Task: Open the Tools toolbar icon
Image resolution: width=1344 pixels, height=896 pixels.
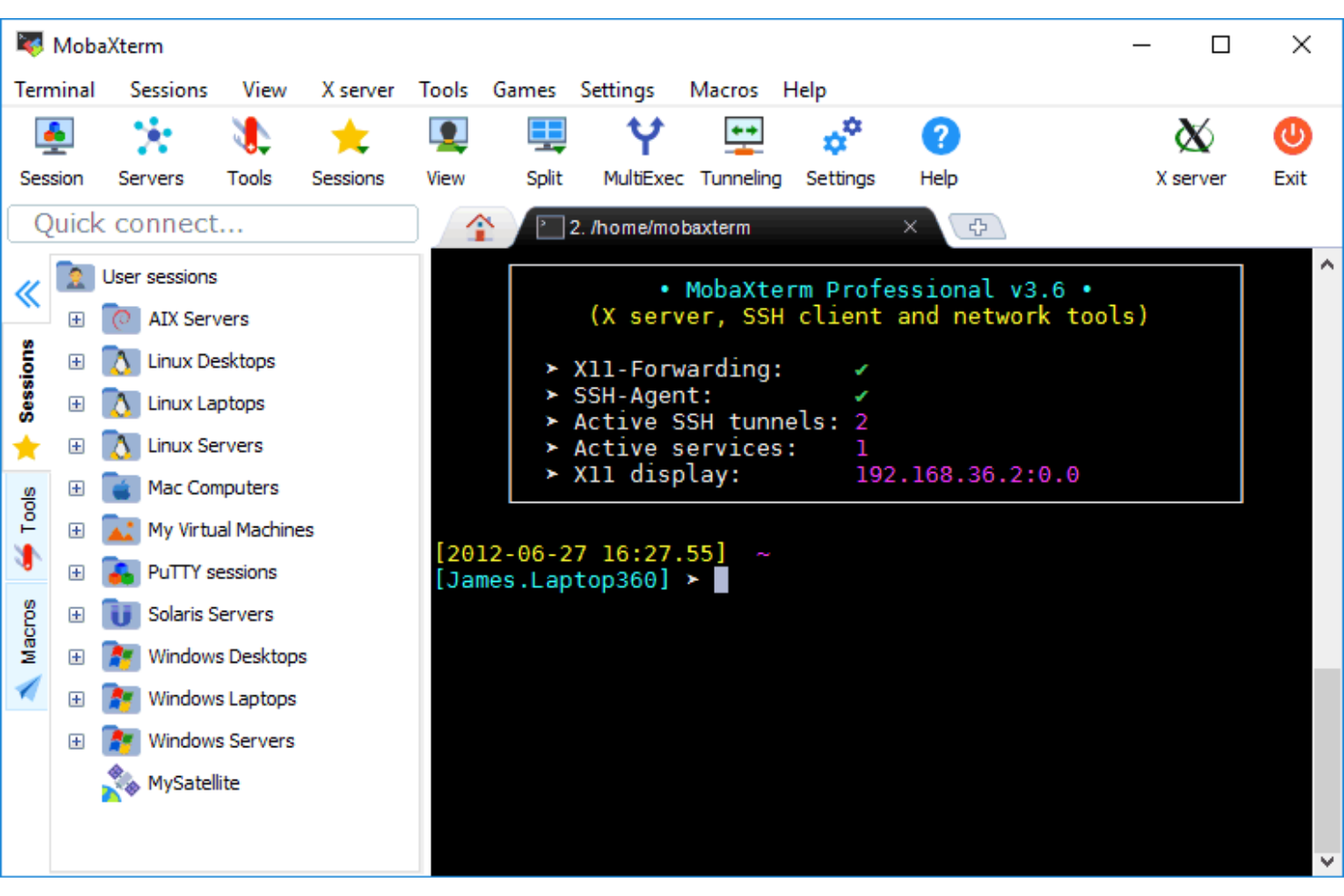Action: 249,150
